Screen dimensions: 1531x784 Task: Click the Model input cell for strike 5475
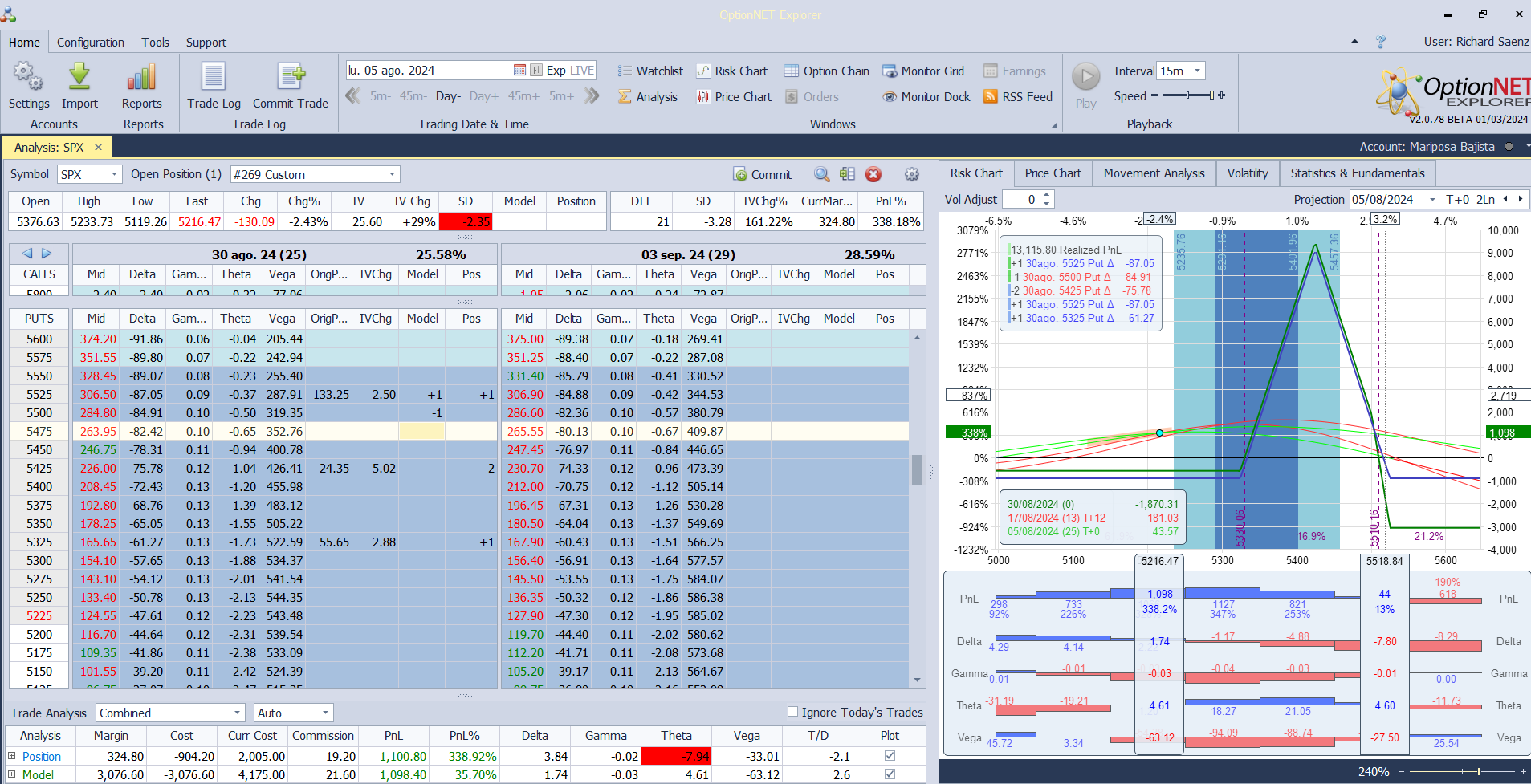click(422, 431)
